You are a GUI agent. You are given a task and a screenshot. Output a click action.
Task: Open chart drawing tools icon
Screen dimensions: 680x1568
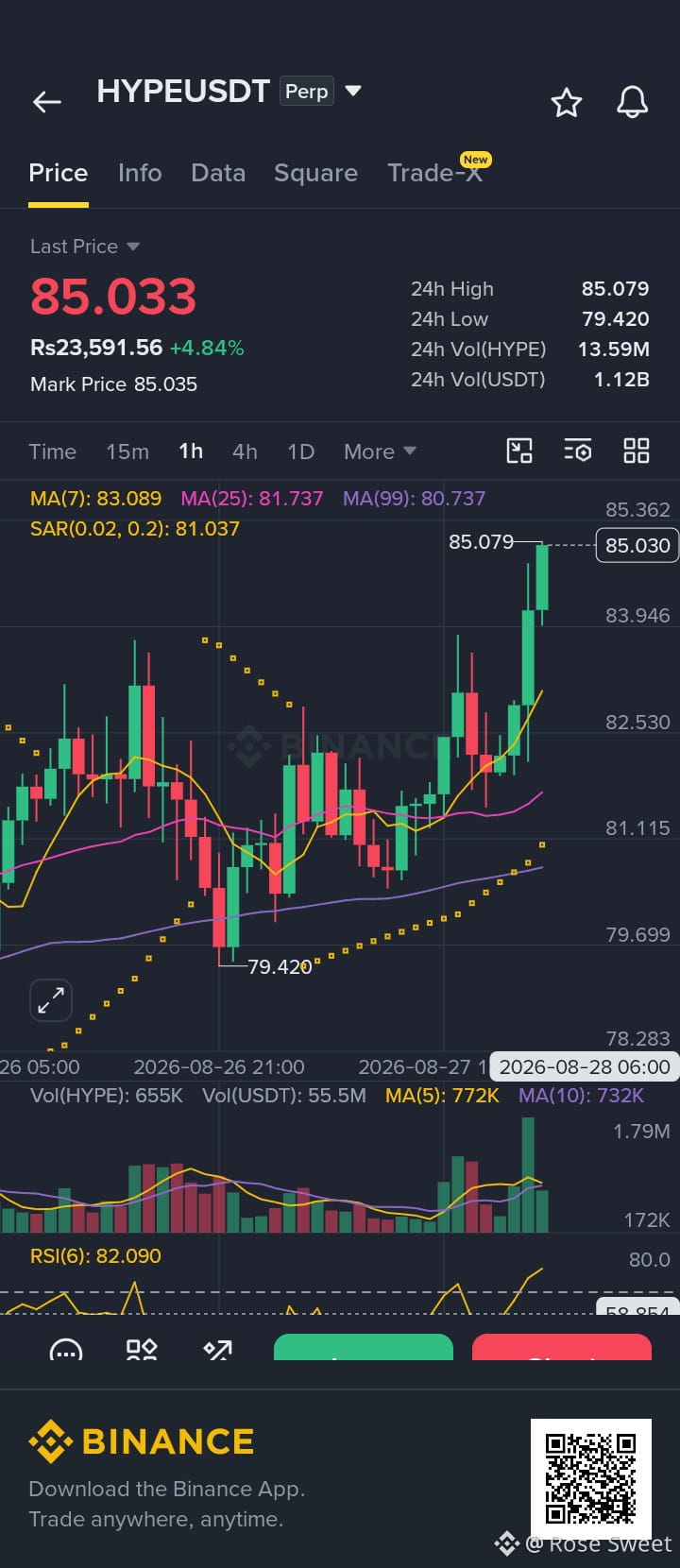point(519,451)
